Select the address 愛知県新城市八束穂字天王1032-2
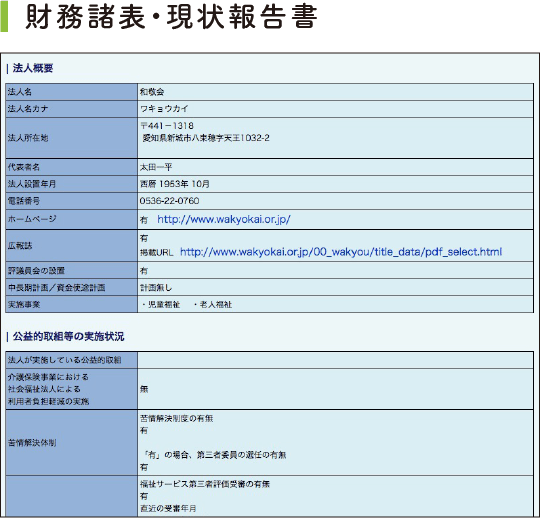 pos(206,138)
